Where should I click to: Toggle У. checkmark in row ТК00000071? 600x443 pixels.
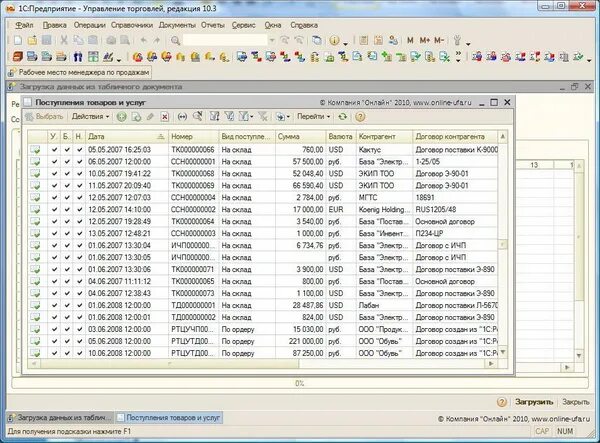(x=54, y=269)
